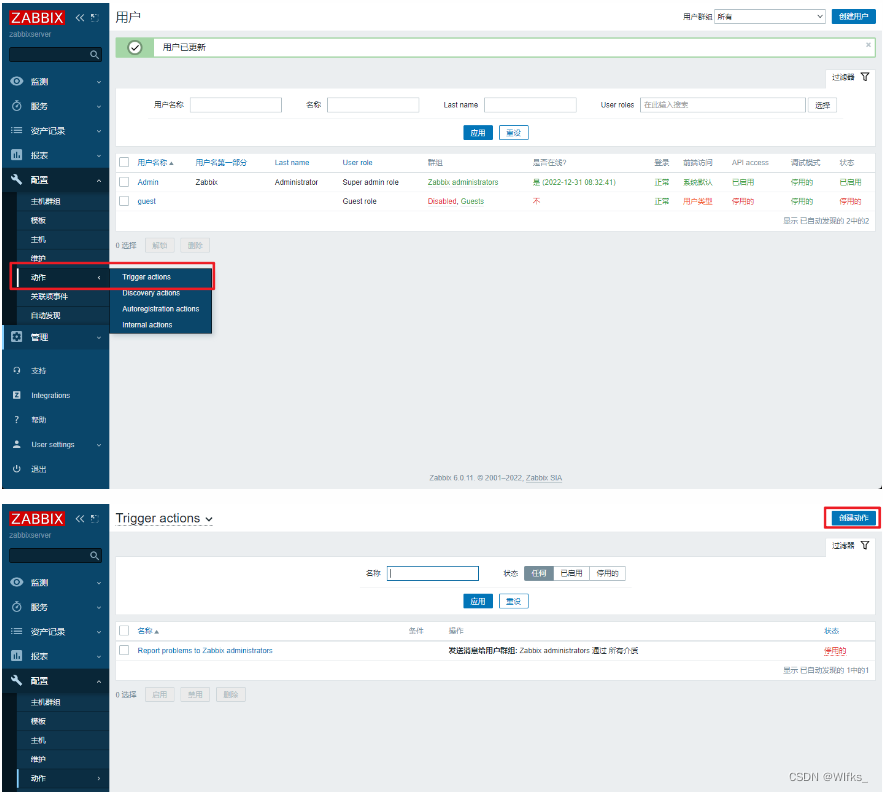Click the 过滤器 funnel icon on the Trigger actions page
This screenshot has height=792, width=883.
coord(865,545)
